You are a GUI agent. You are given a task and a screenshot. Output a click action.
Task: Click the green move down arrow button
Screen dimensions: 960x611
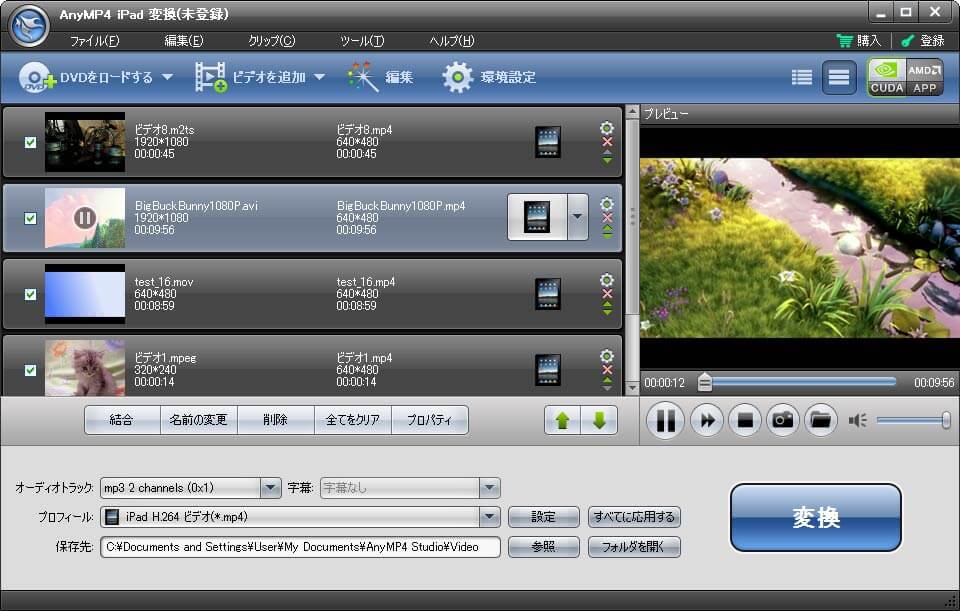[x=599, y=420]
